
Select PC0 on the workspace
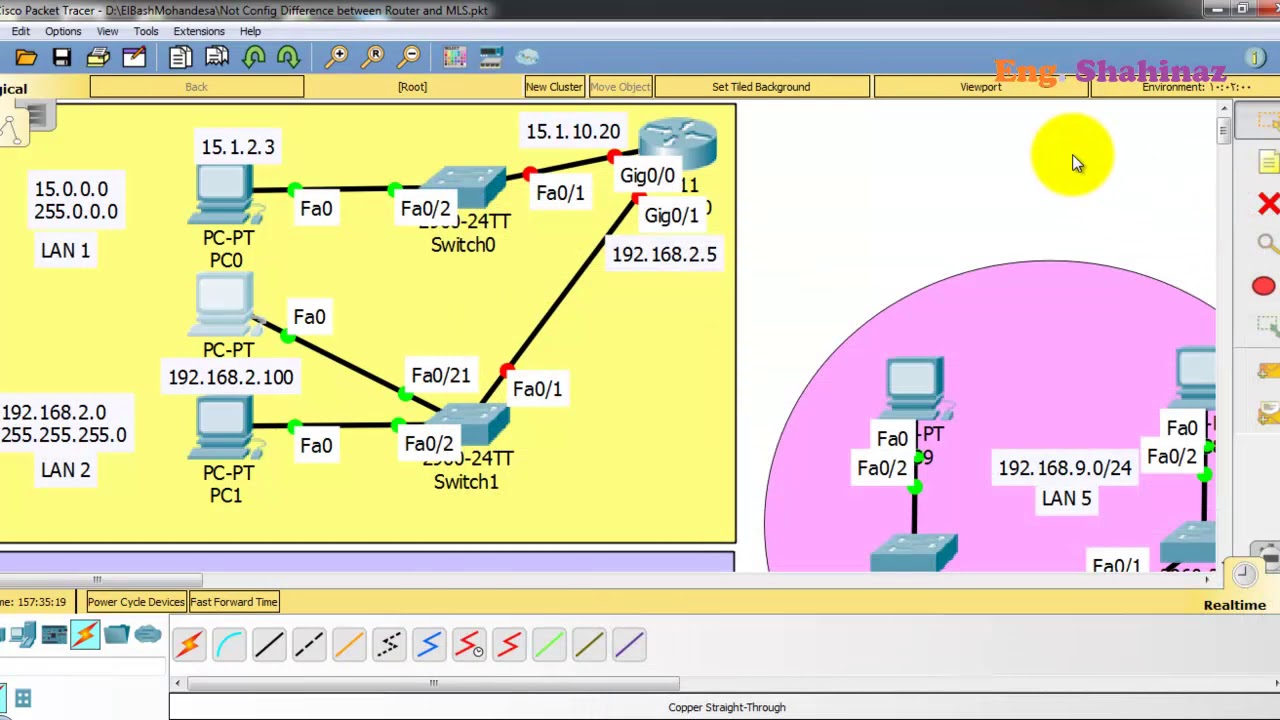[226, 196]
